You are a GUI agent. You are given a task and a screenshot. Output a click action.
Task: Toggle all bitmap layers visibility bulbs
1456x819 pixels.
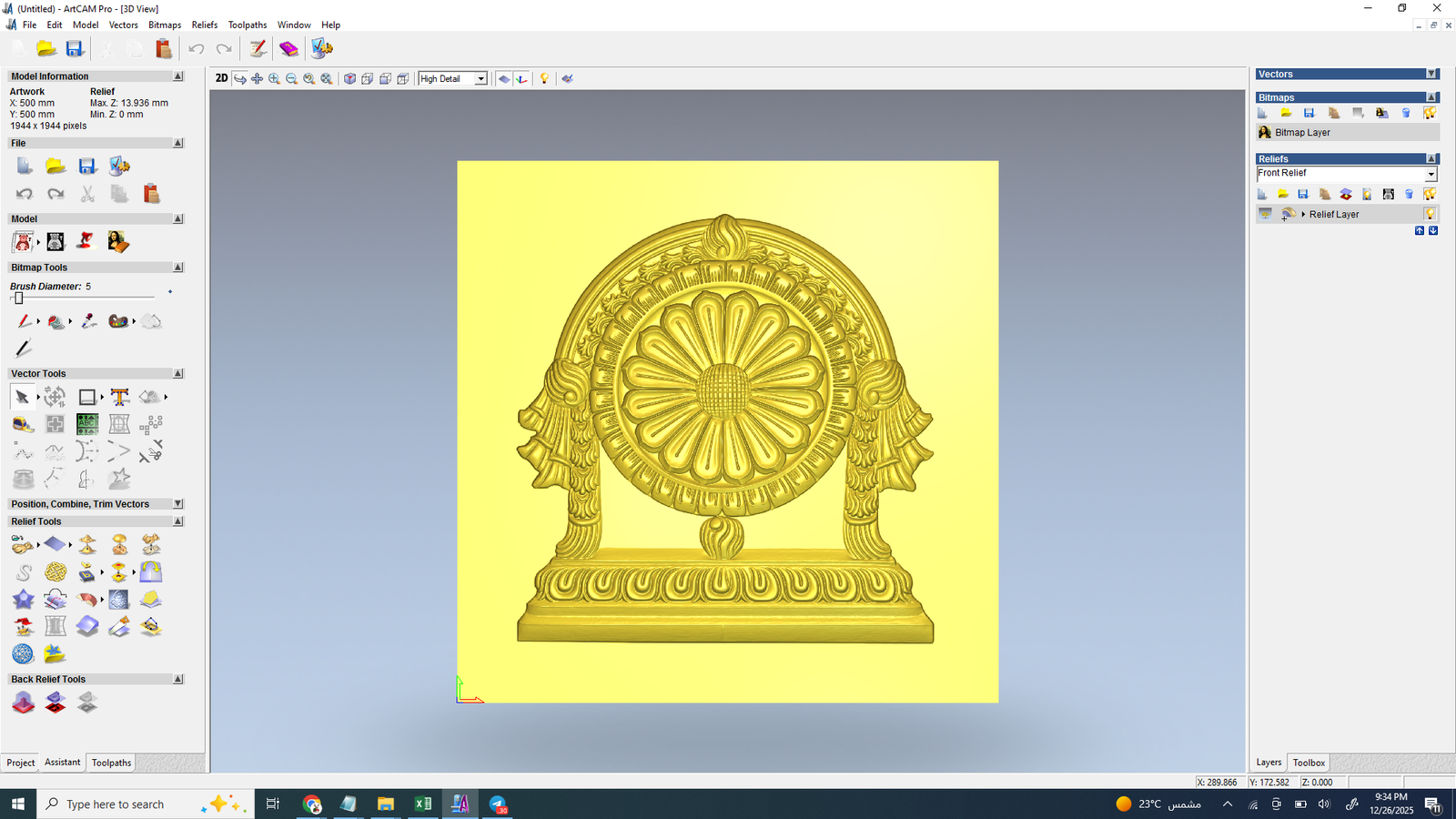click(x=1430, y=113)
